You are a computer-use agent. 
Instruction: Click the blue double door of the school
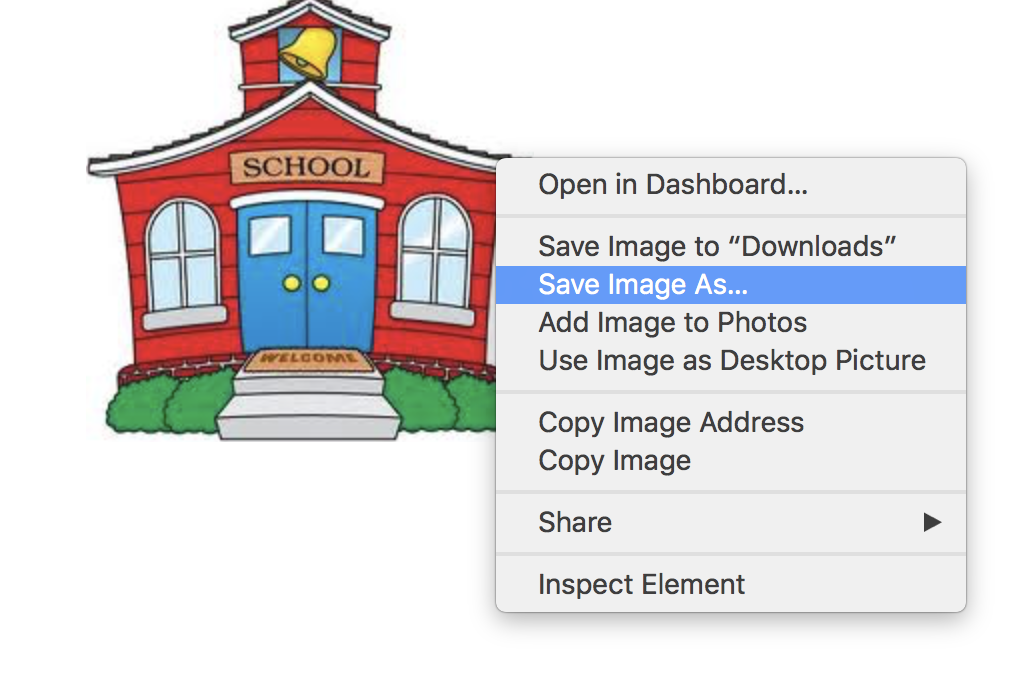point(307,276)
